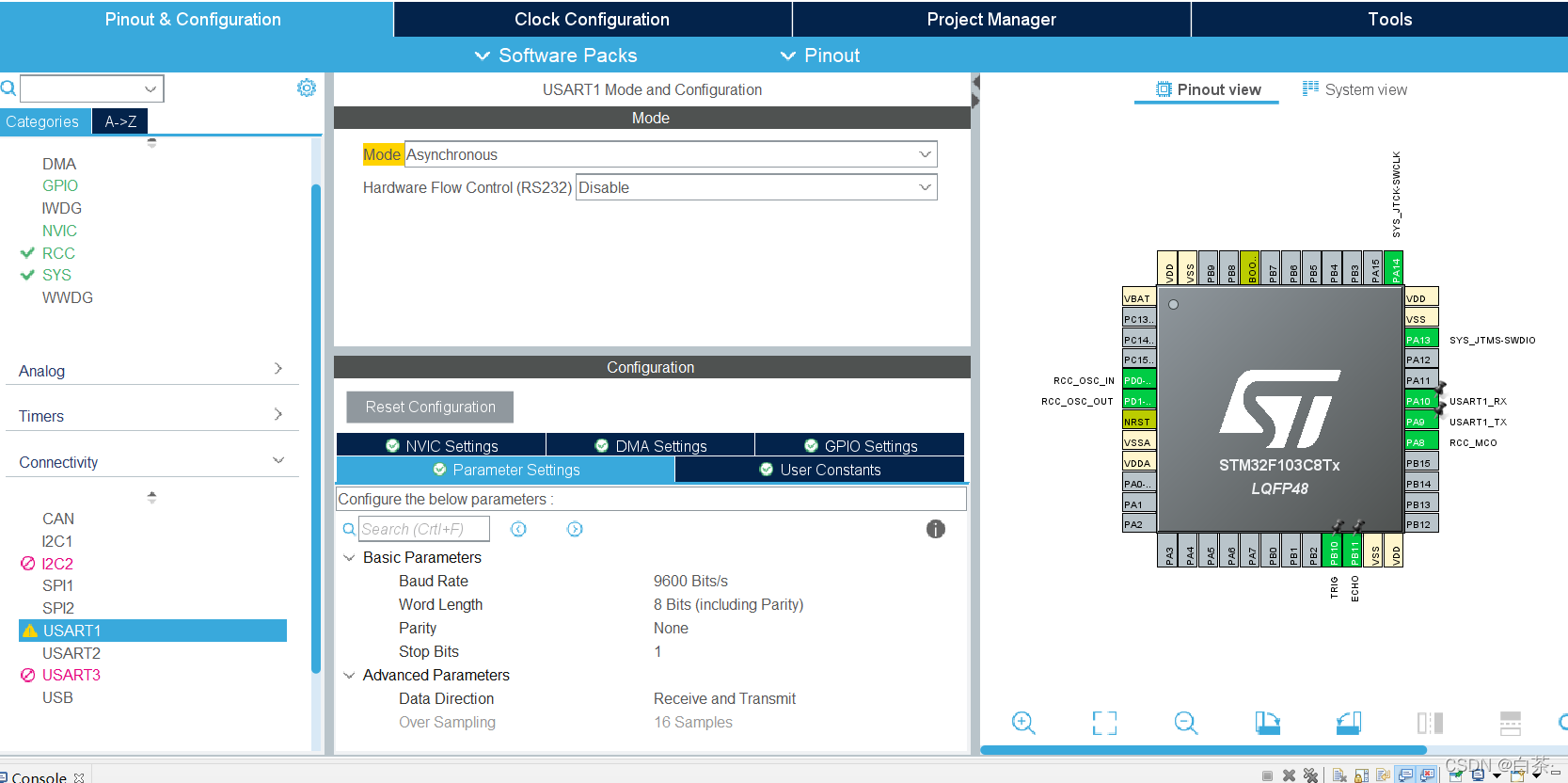This screenshot has width=1568, height=783.
Task: Clear the console output
Action: [x=1339, y=775]
